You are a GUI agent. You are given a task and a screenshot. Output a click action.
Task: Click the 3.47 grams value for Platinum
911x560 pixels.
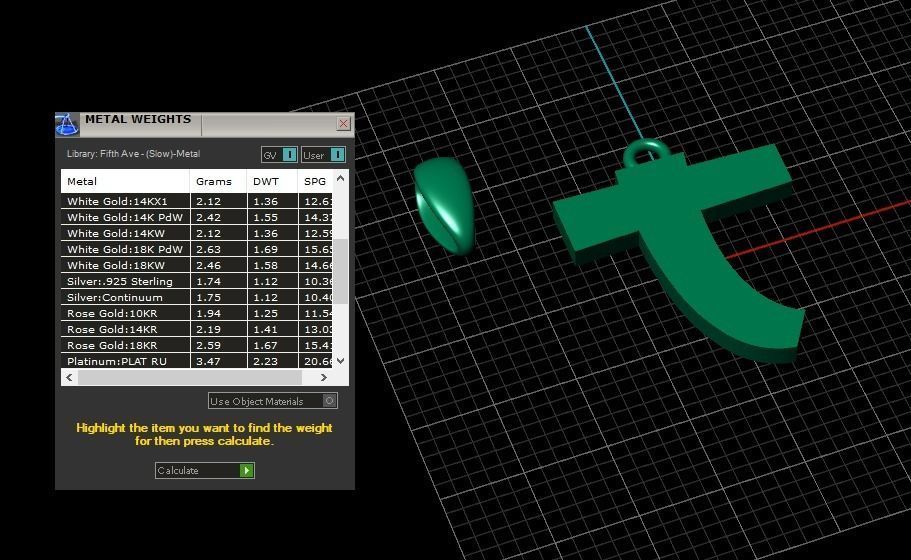coord(208,361)
